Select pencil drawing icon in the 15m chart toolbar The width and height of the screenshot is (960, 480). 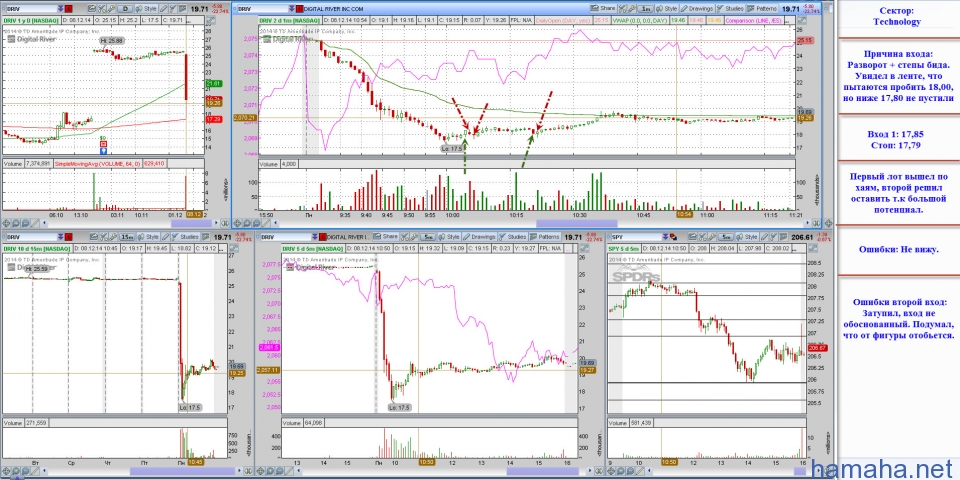pos(165,237)
